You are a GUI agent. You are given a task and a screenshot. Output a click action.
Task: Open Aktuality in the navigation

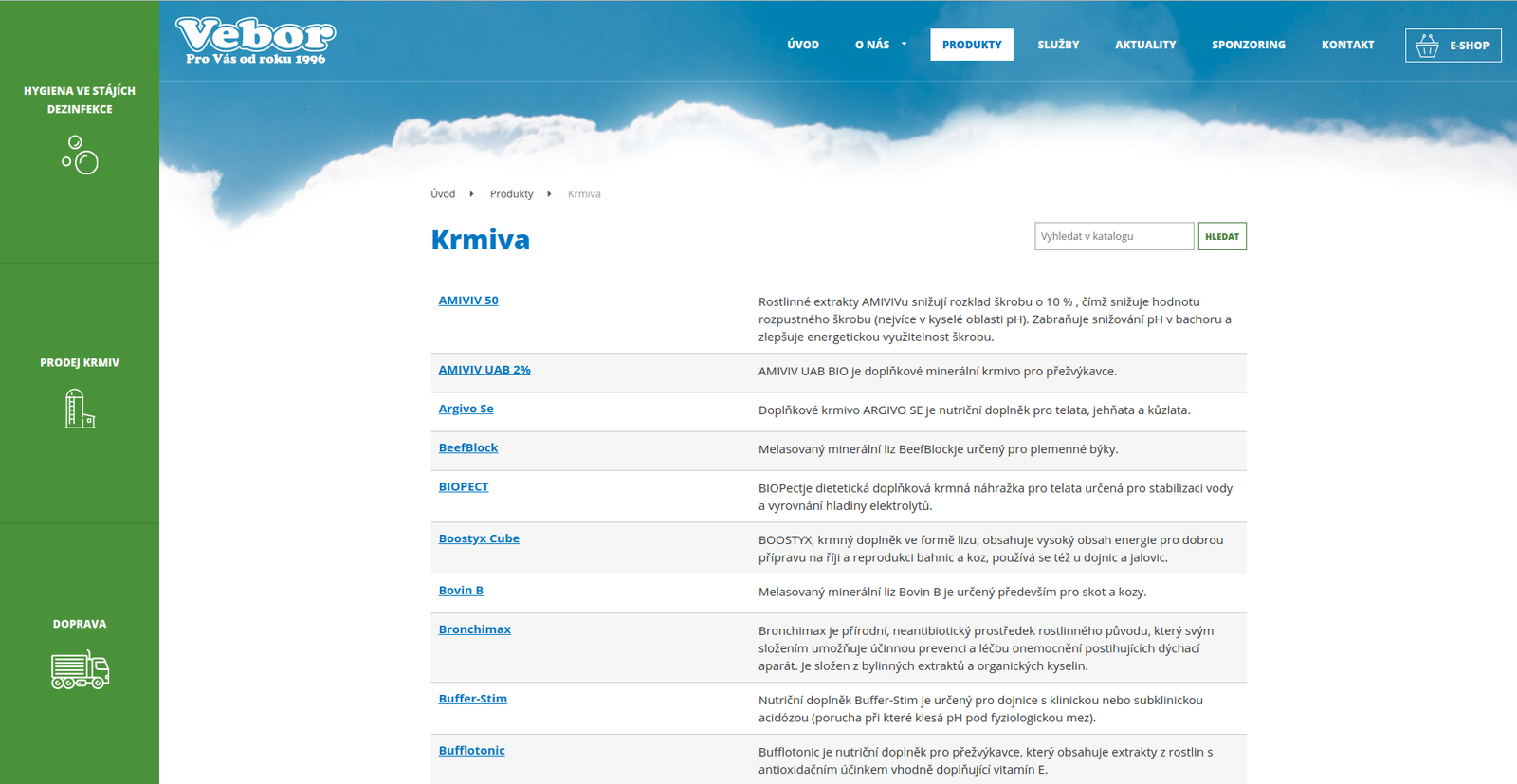pos(1145,45)
